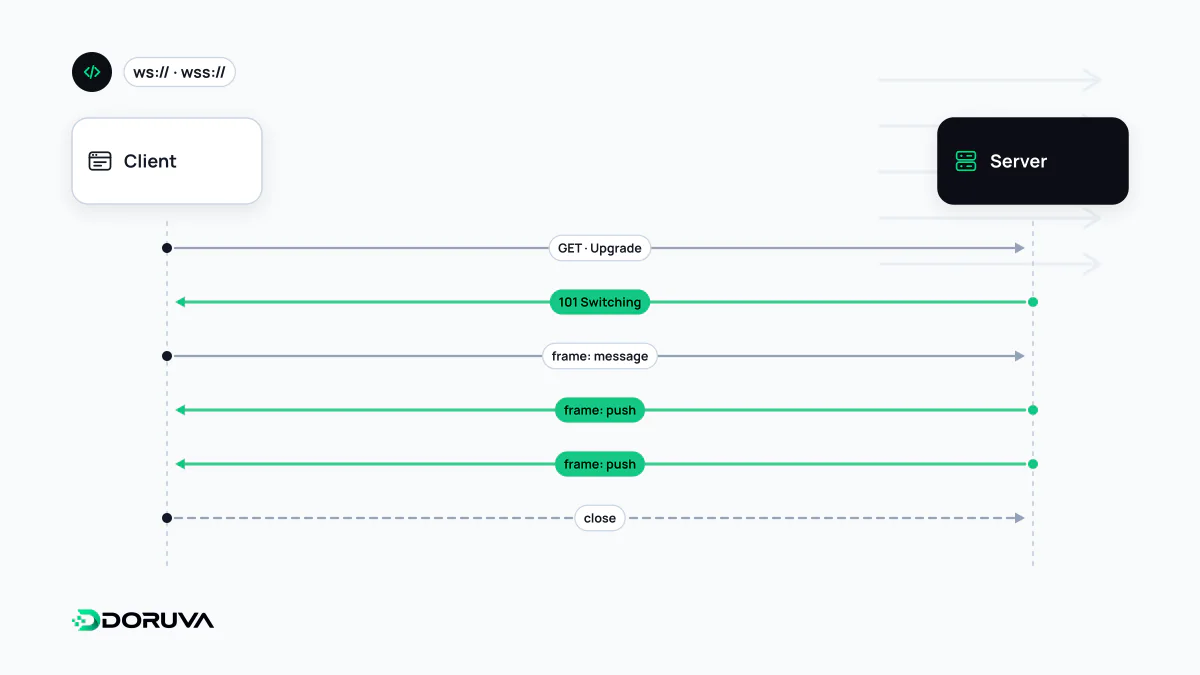Select the "GET · Upgrade" message label

click(600, 248)
